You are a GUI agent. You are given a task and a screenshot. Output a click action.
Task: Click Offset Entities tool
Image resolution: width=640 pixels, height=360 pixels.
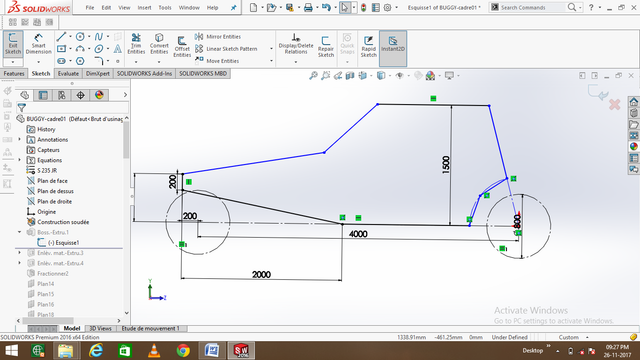(182, 46)
